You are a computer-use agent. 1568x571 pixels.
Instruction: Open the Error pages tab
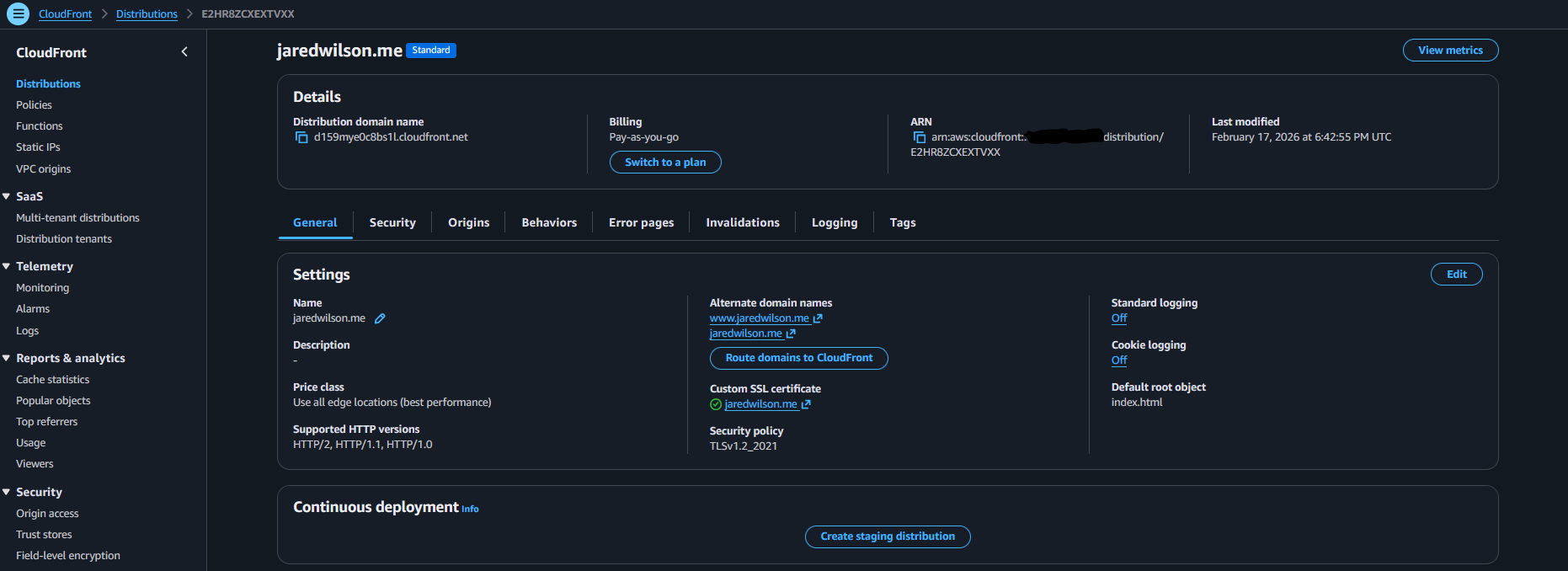pyautogui.click(x=641, y=222)
